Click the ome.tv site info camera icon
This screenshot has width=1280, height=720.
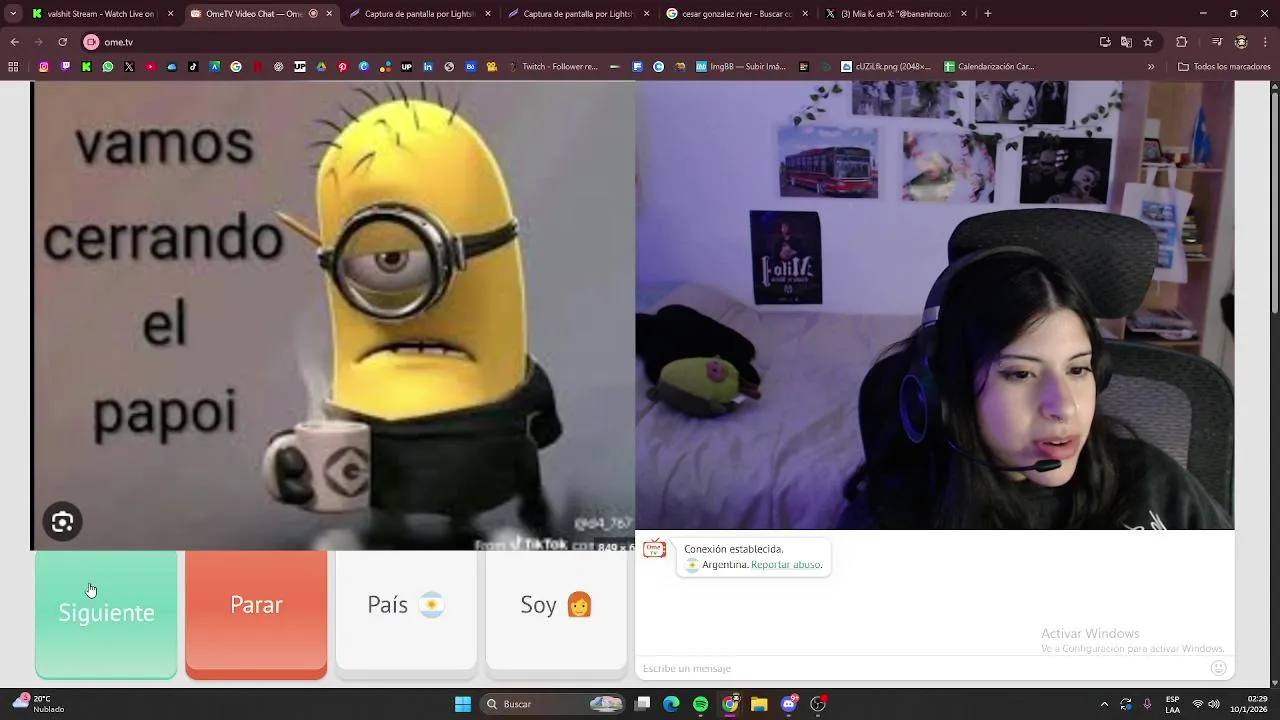[x=91, y=42]
